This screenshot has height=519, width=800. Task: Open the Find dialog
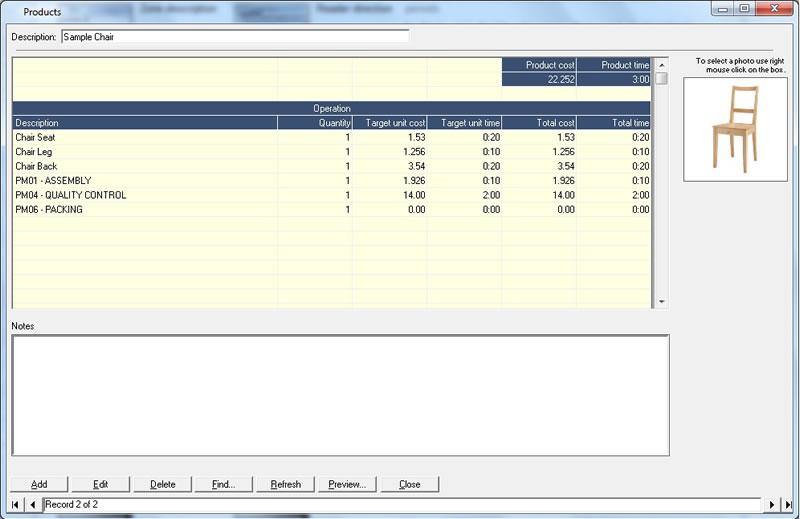tap(223, 484)
